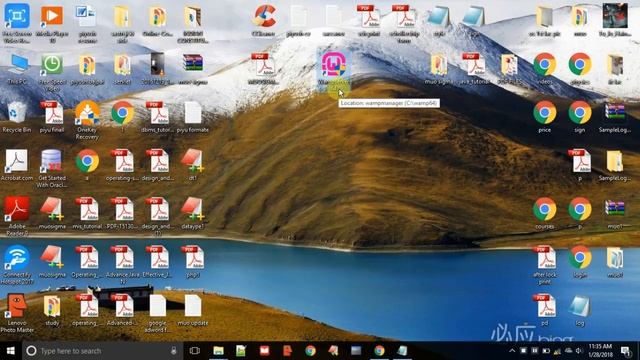The image size is (640, 360).
Task: Open the 'datatype1' file icon
Action: pyautogui.click(x=193, y=209)
